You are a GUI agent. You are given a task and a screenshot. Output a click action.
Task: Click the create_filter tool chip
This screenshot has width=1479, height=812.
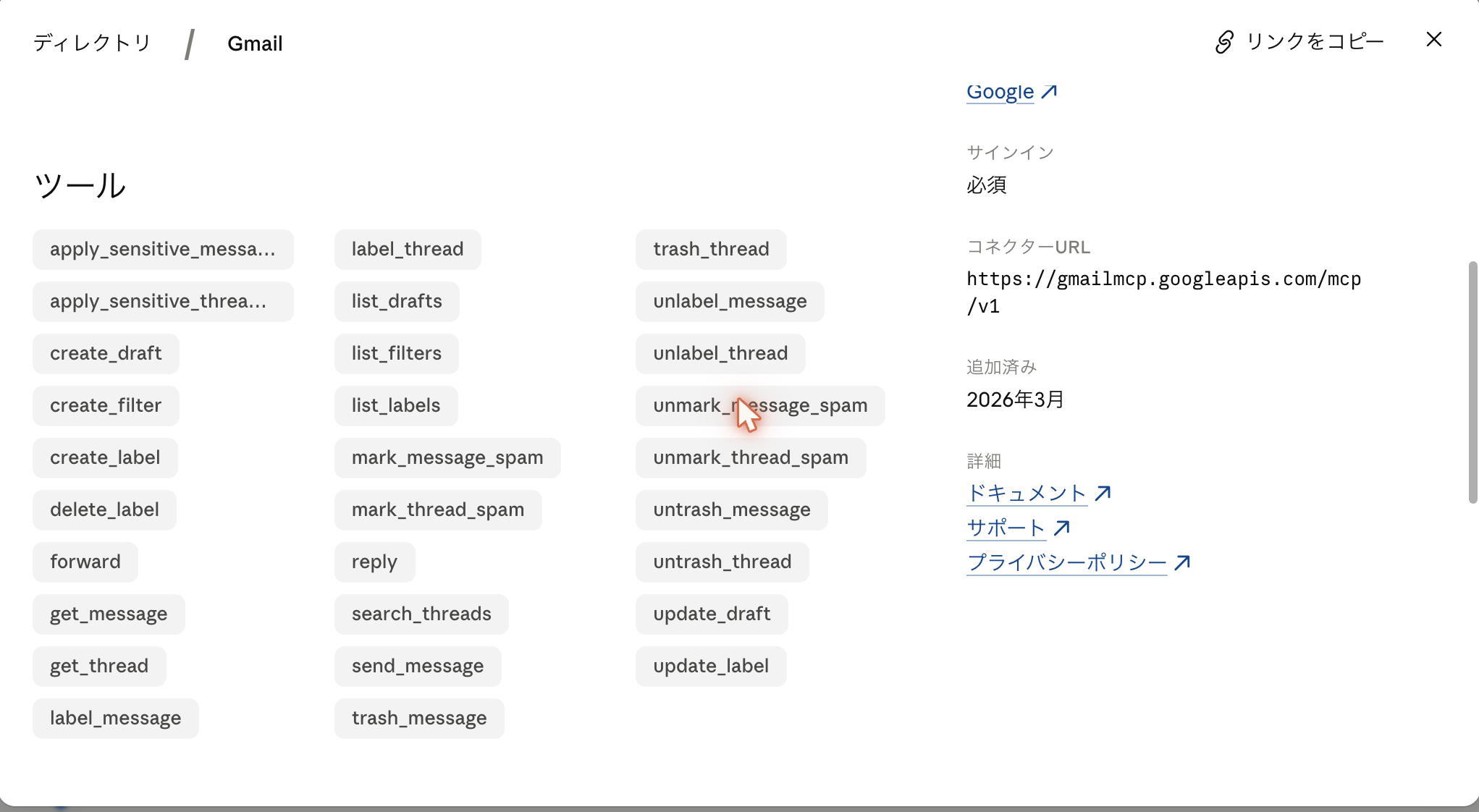coord(106,406)
